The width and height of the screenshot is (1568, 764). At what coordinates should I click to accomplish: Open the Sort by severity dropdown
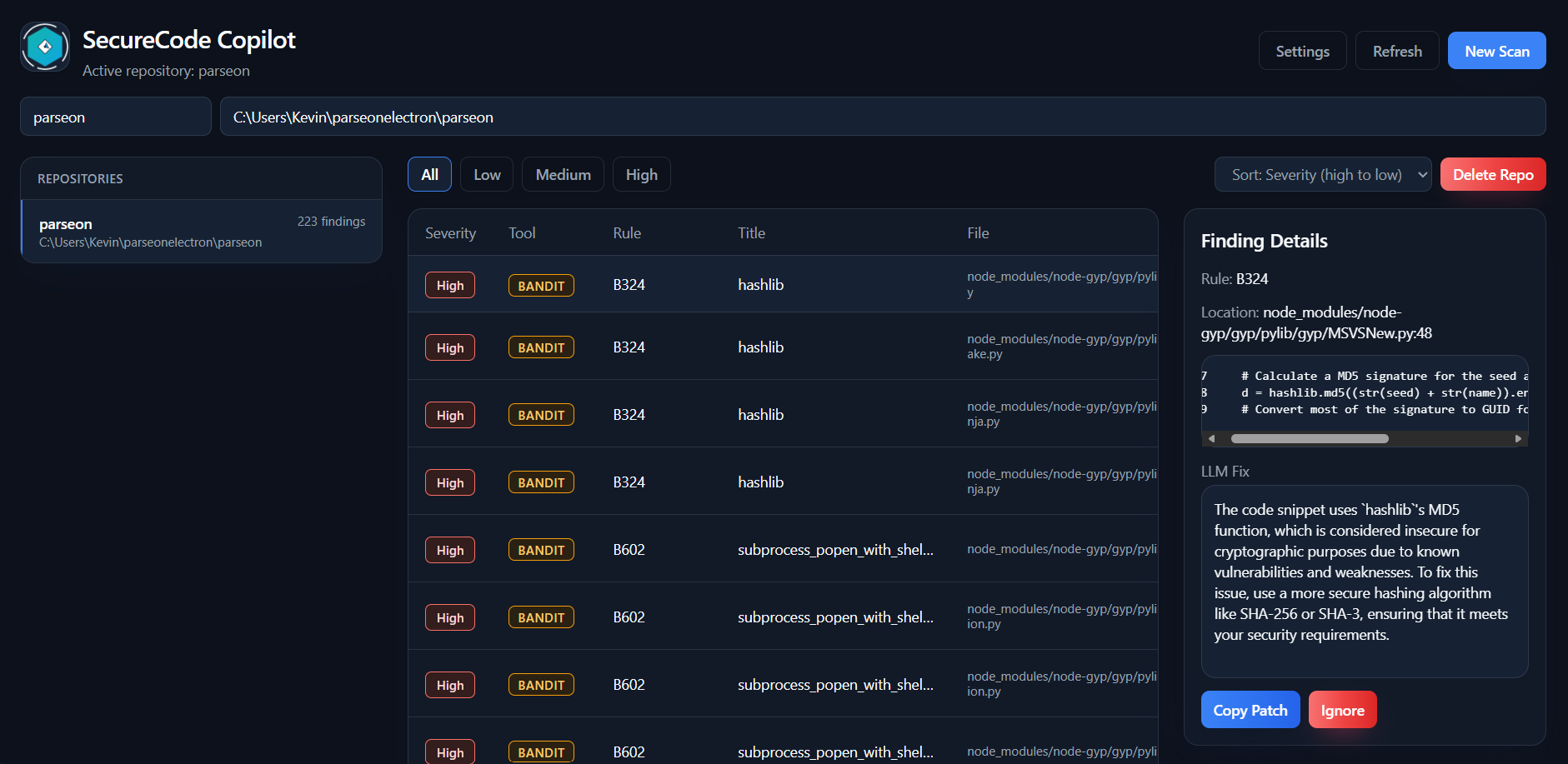coord(1322,174)
